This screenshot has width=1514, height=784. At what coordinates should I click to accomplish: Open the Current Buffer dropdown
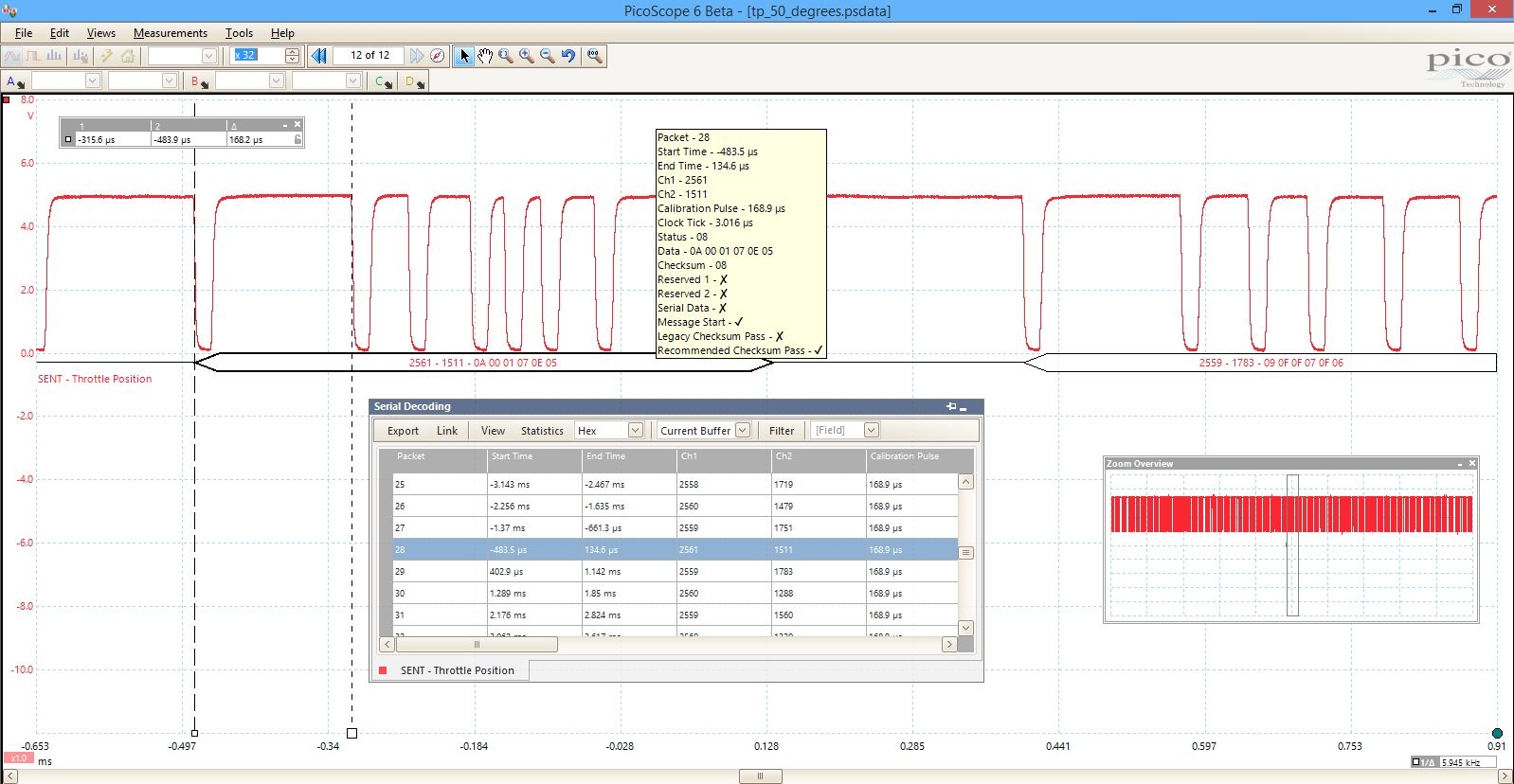coord(743,430)
